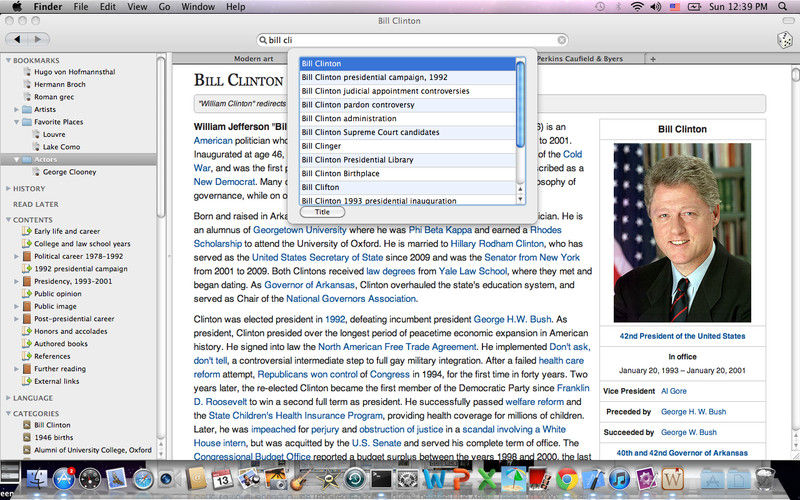
Task: Open Google Chrome from the dock
Action: point(566,480)
